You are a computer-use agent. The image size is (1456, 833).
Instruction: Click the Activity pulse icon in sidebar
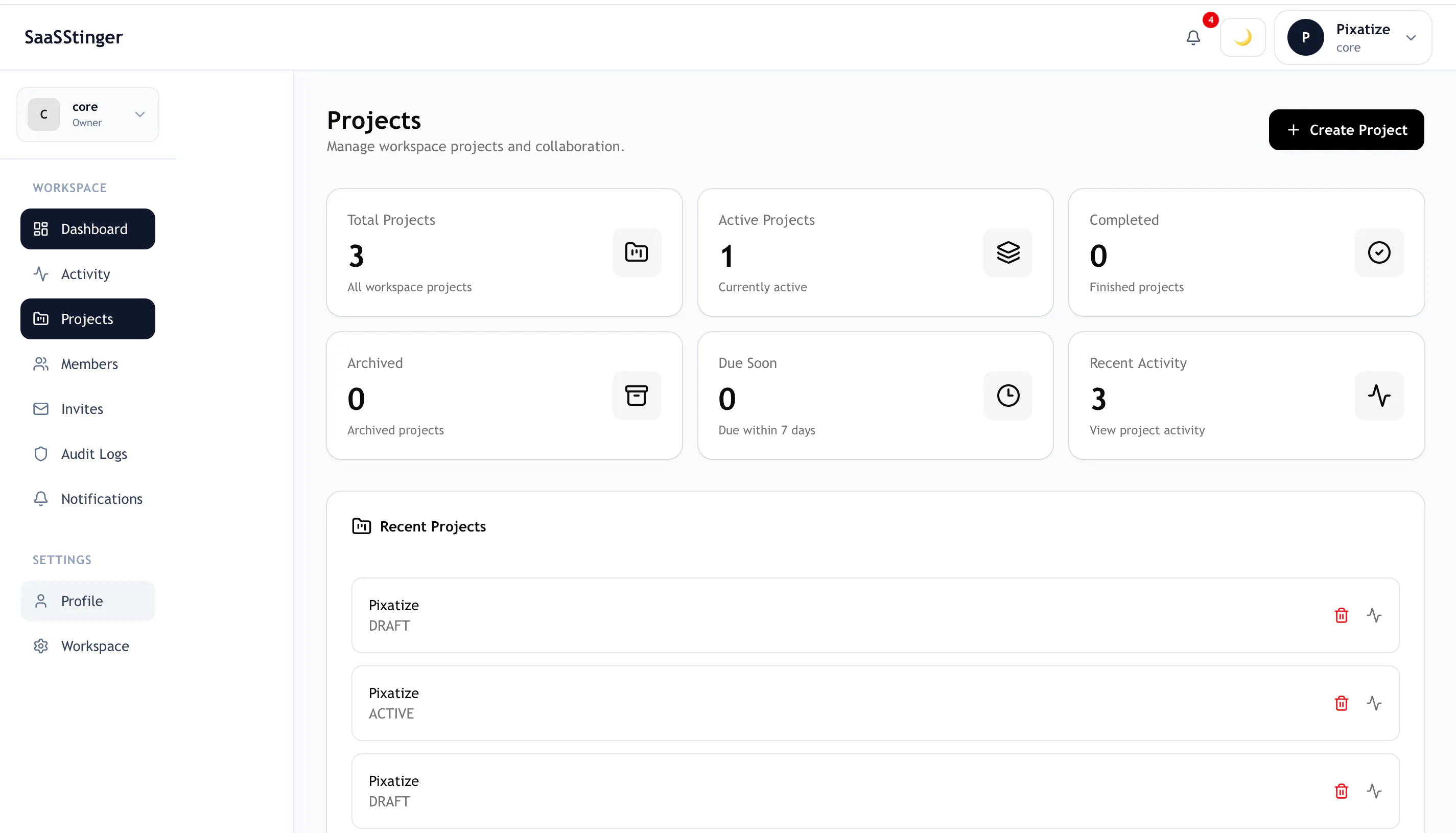click(40, 274)
